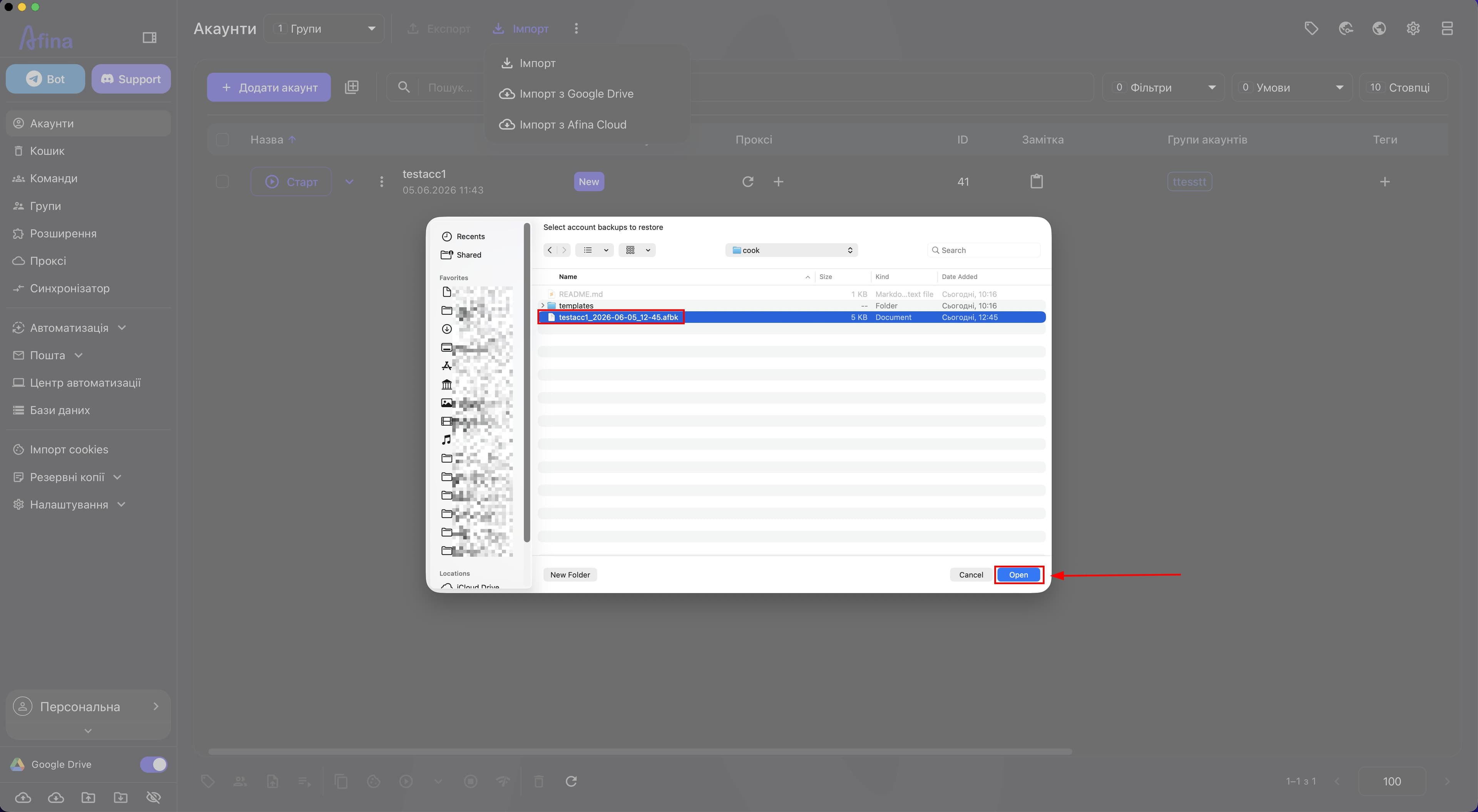Click the Старт button for testacc1
Screen dimensions: 1478x812
[291, 181]
